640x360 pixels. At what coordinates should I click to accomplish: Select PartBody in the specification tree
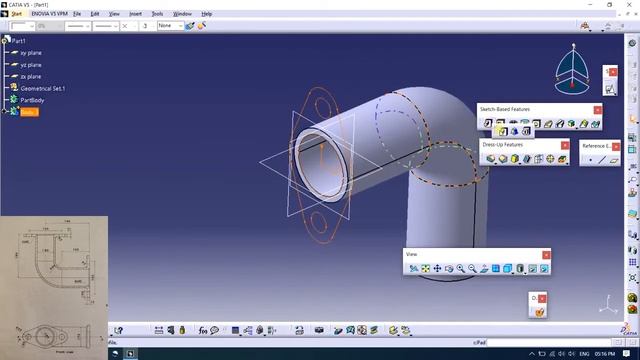32,100
